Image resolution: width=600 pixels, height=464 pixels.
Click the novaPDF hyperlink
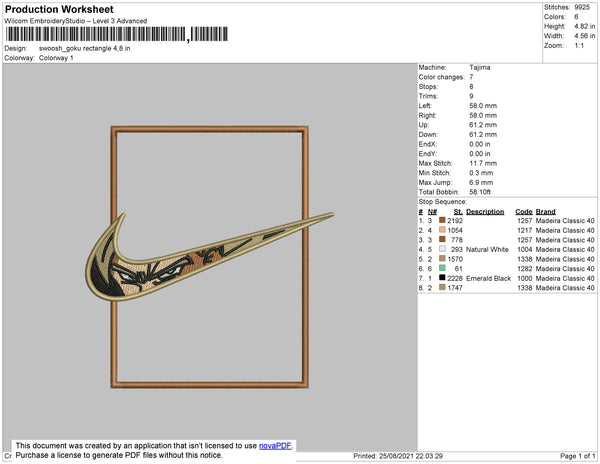275,446
